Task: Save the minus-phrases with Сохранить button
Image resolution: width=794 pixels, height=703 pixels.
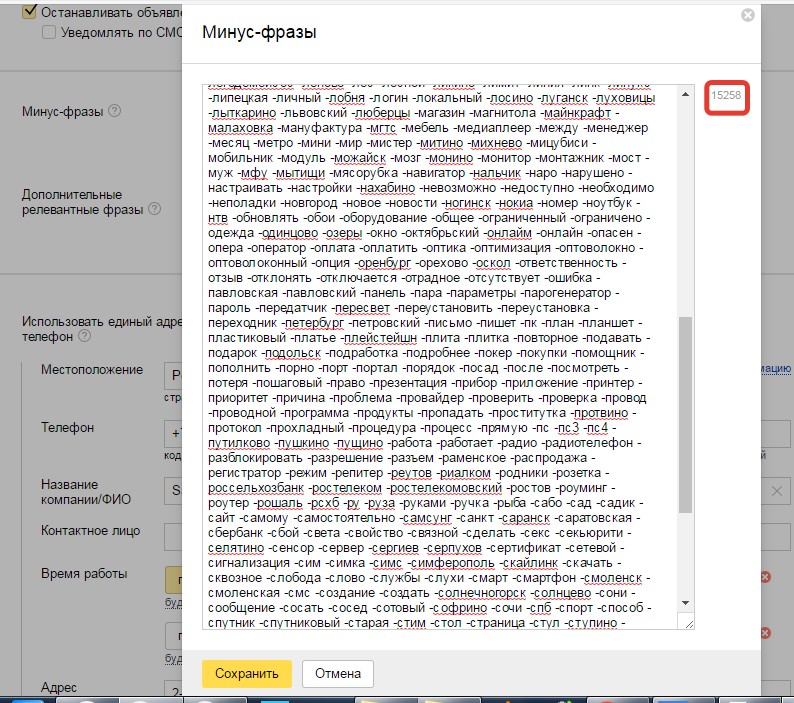Action: (247, 673)
